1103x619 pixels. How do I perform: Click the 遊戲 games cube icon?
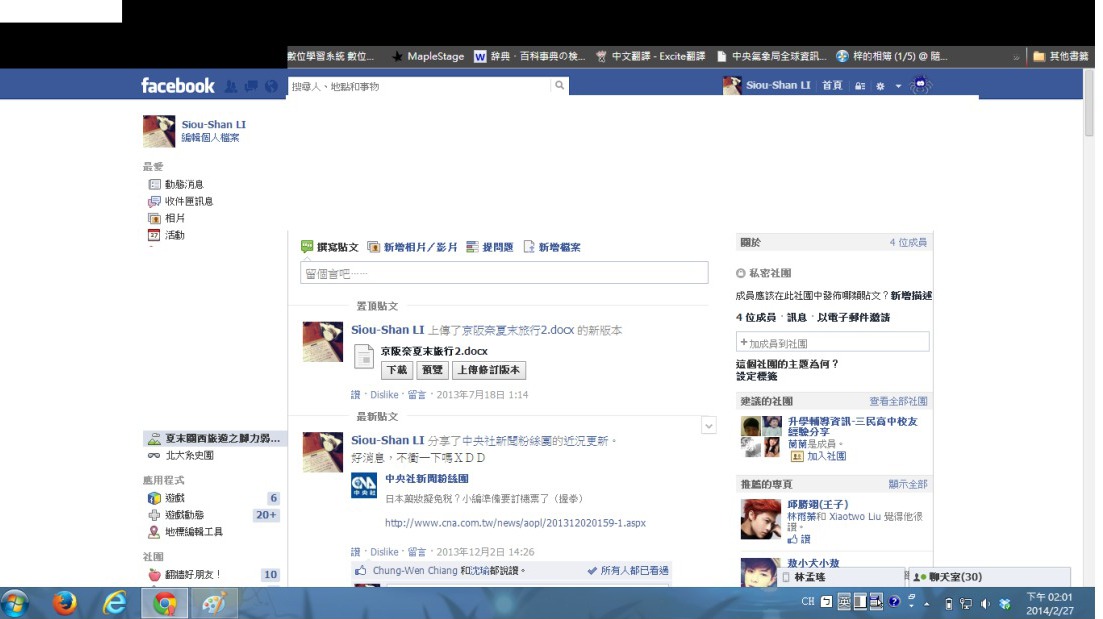coord(154,498)
